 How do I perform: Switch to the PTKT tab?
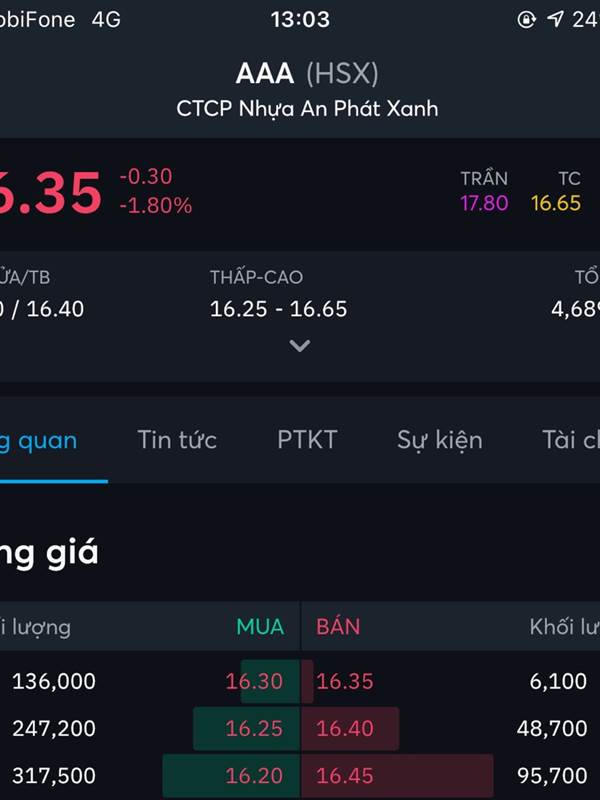point(307,440)
